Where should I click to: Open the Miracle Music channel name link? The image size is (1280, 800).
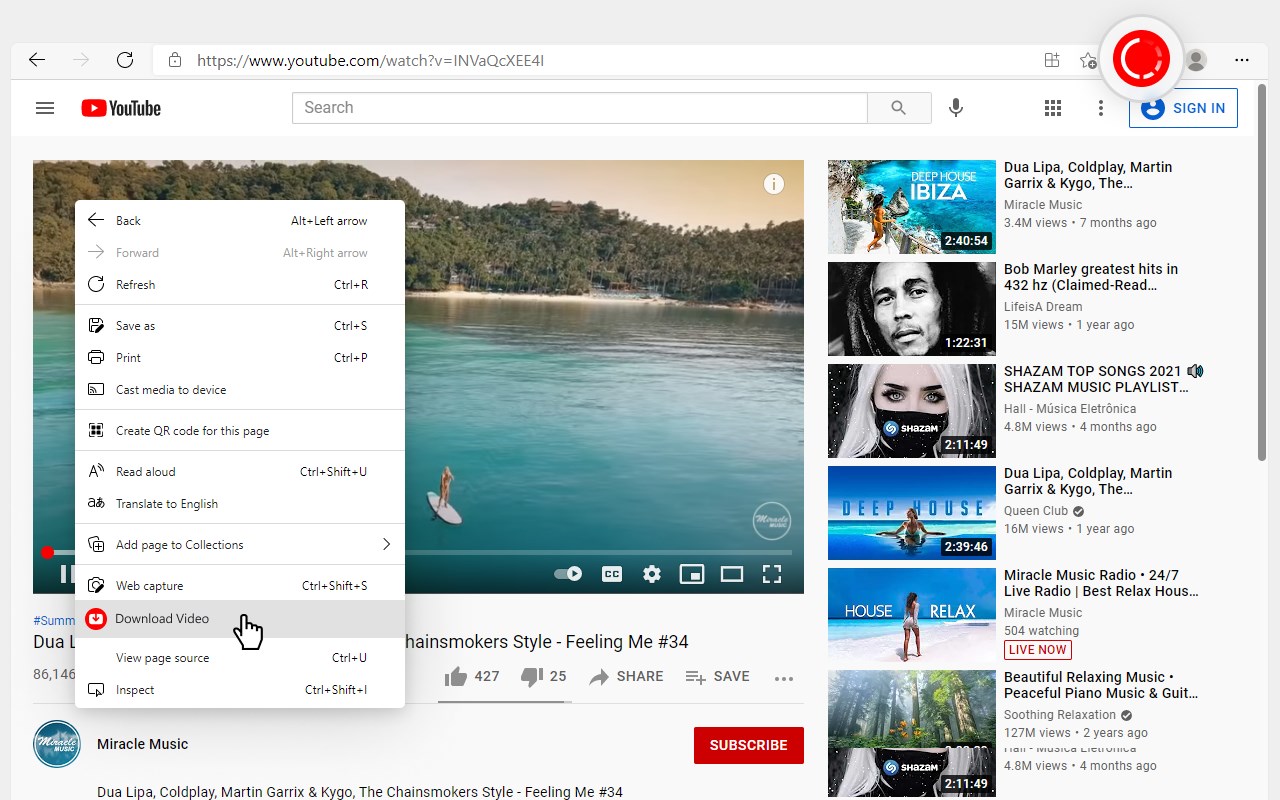(x=142, y=744)
